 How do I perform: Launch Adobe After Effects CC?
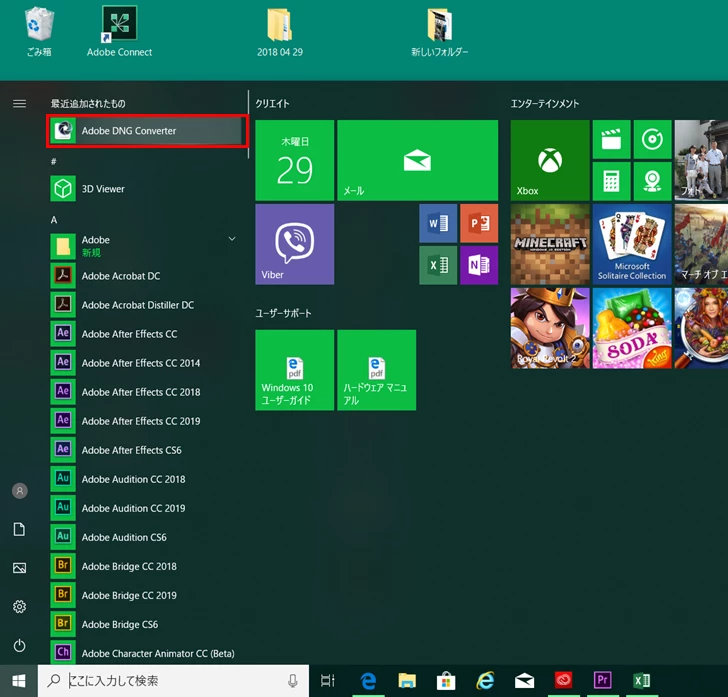click(146, 334)
